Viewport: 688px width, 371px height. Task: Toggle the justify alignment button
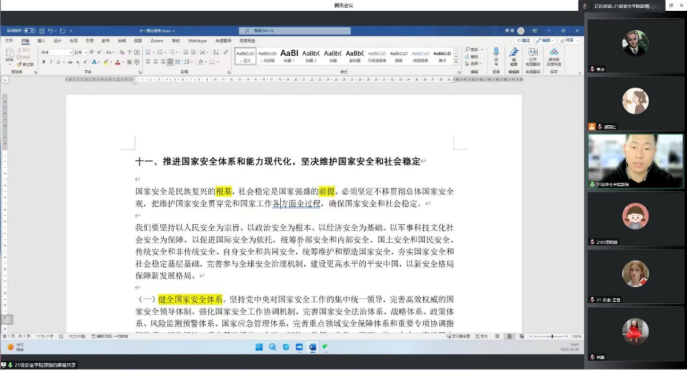tap(170, 62)
